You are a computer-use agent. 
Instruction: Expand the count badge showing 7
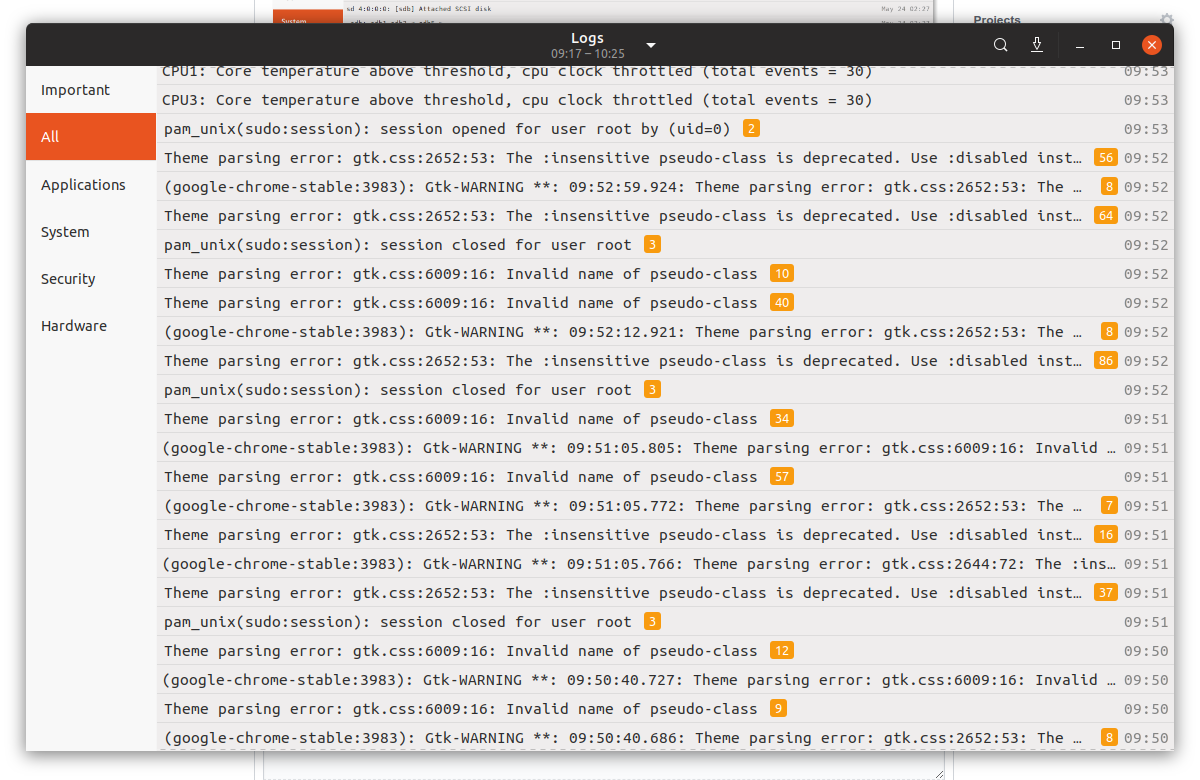point(1109,506)
